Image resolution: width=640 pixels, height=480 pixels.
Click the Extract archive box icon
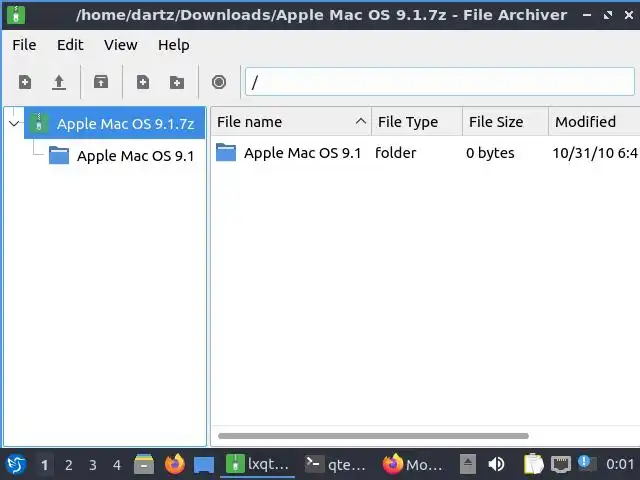click(x=101, y=82)
